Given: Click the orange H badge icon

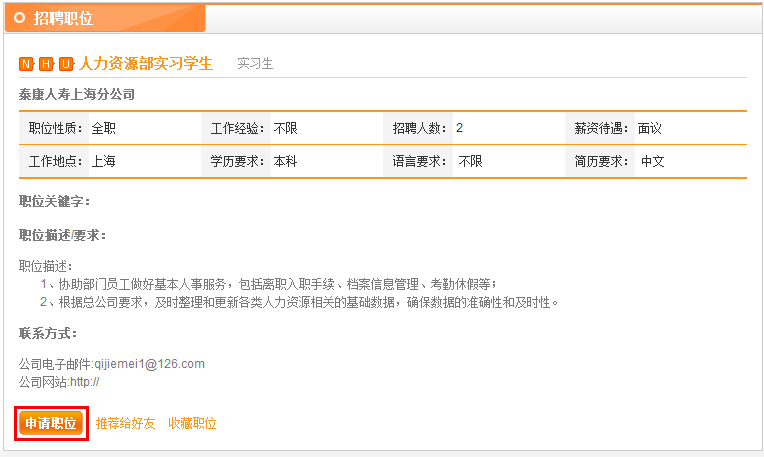Looking at the screenshot, I should click(46, 64).
